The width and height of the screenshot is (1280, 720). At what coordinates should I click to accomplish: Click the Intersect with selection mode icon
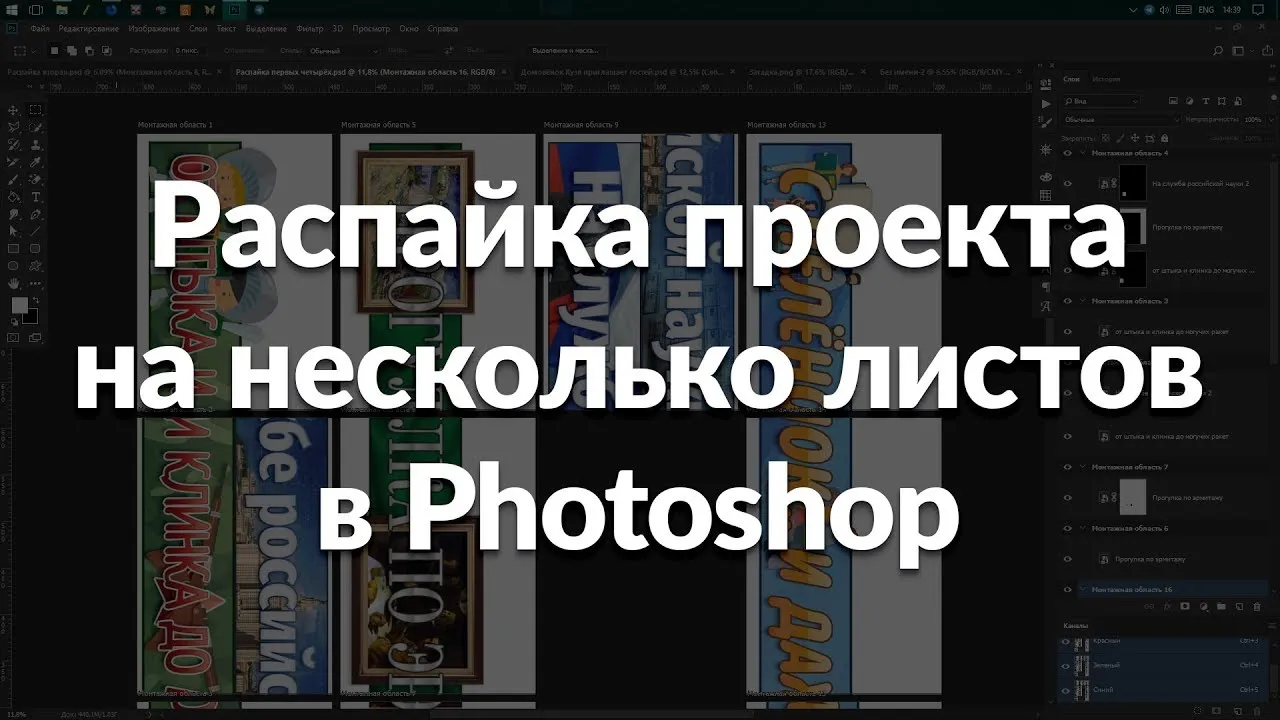click(105, 50)
